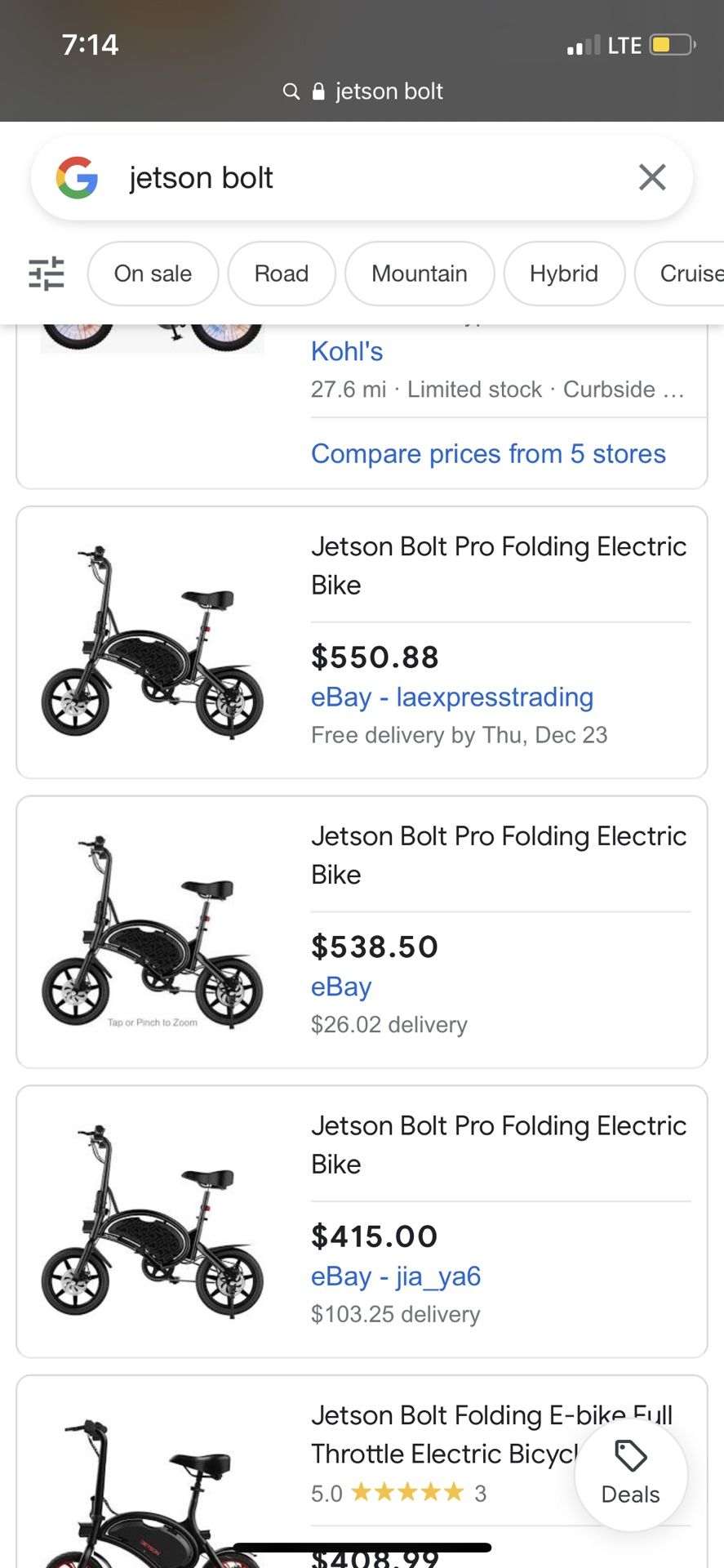Tap the lock icon in address bar
The width and height of the screenshot is (724, 1568).
point(319,91)
